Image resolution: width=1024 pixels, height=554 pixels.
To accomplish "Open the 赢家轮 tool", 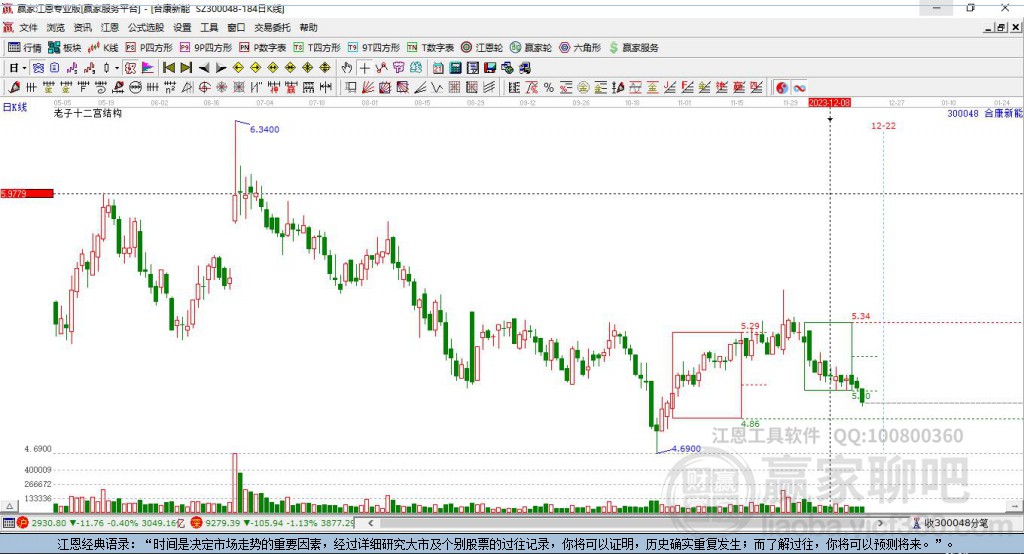I will click(x=531, y=48).
